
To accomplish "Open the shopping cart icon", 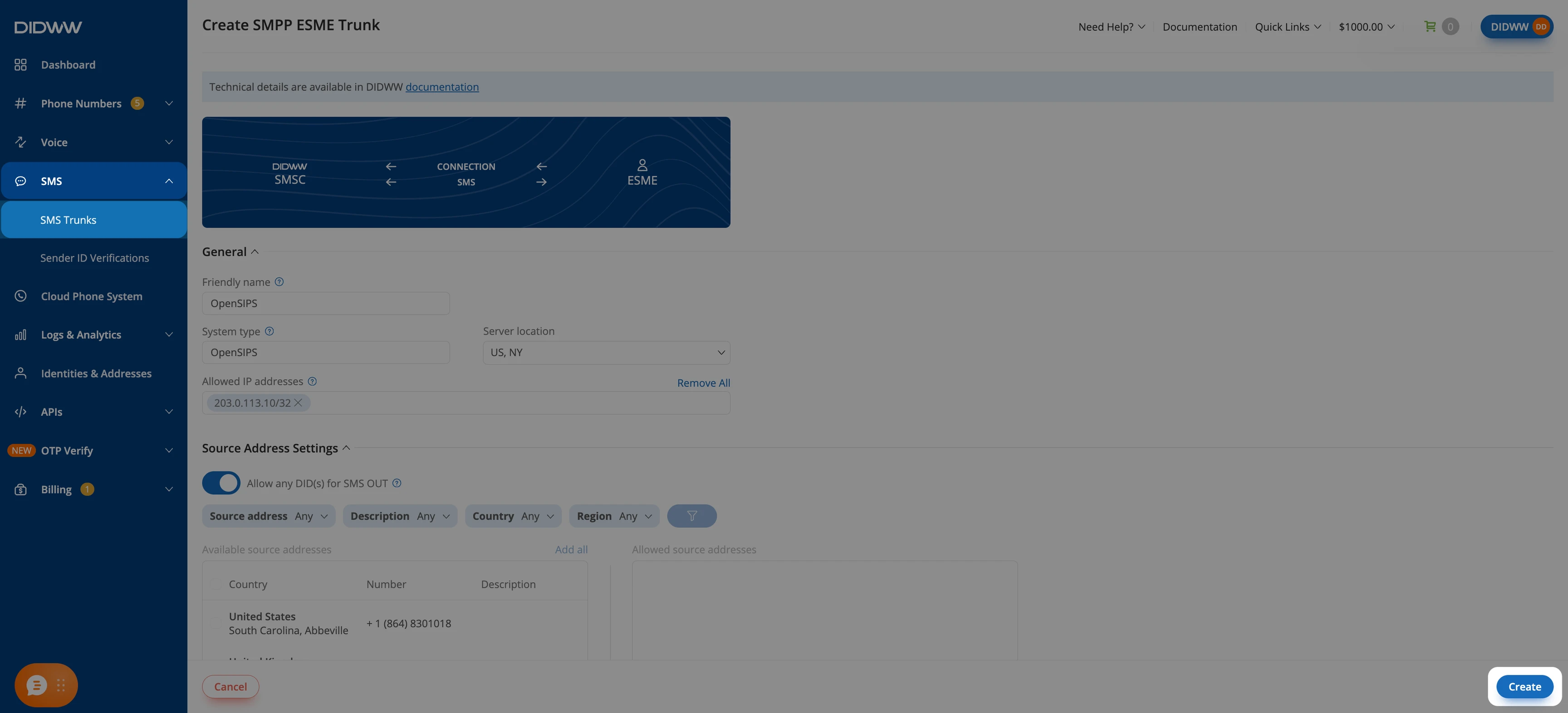I will tap(1430, 26).
